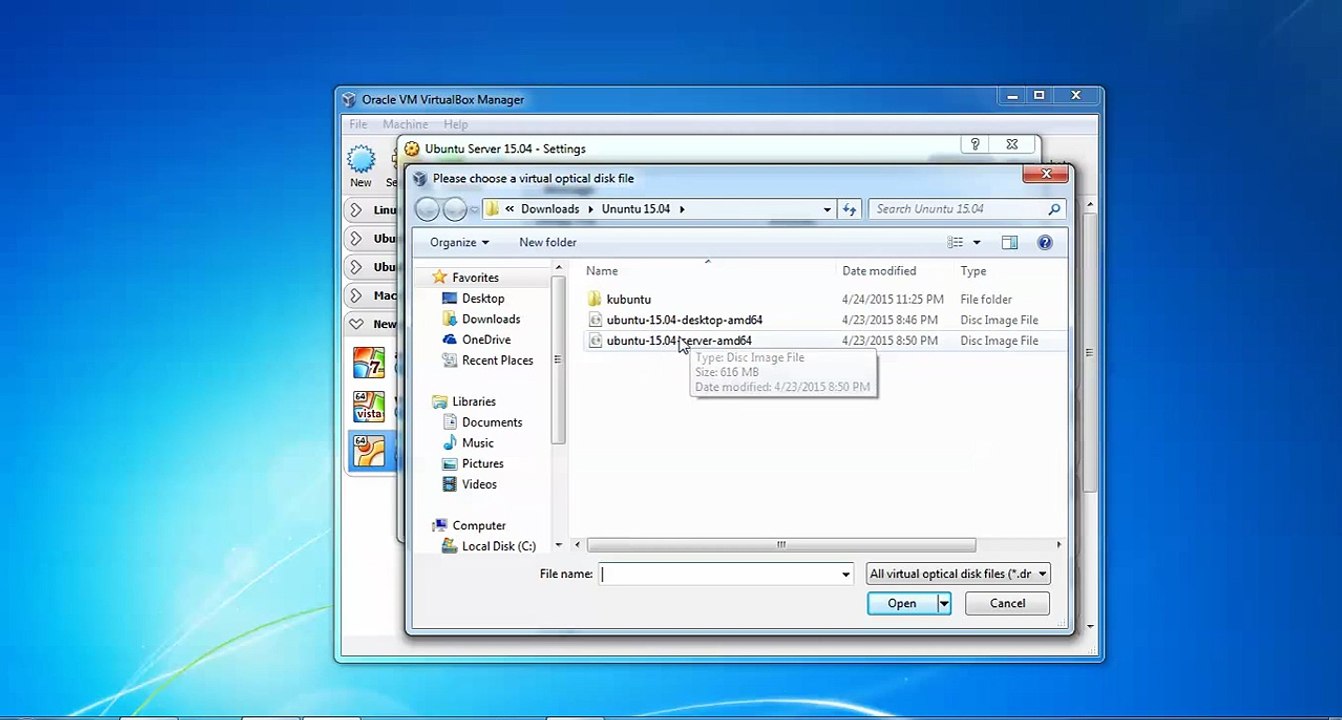This screenshot has height=720, width=1342.
Task: Select the Windows 7 VM icon in VirtualBox
Action: tap(369, 362)
